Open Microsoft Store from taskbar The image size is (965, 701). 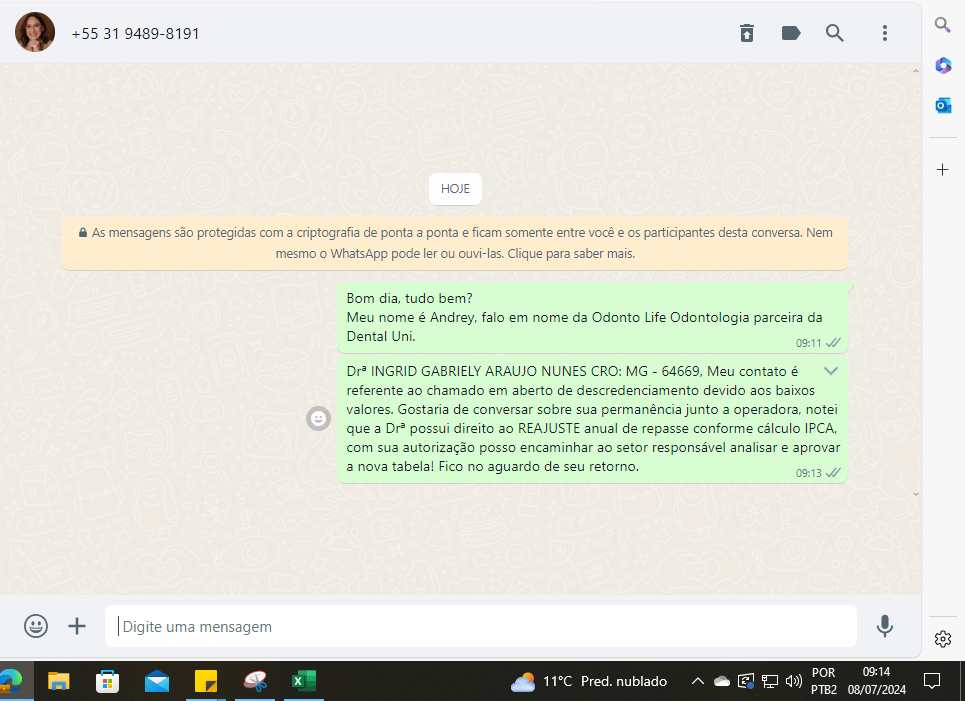pyautogui.click(x=107, y=681)
